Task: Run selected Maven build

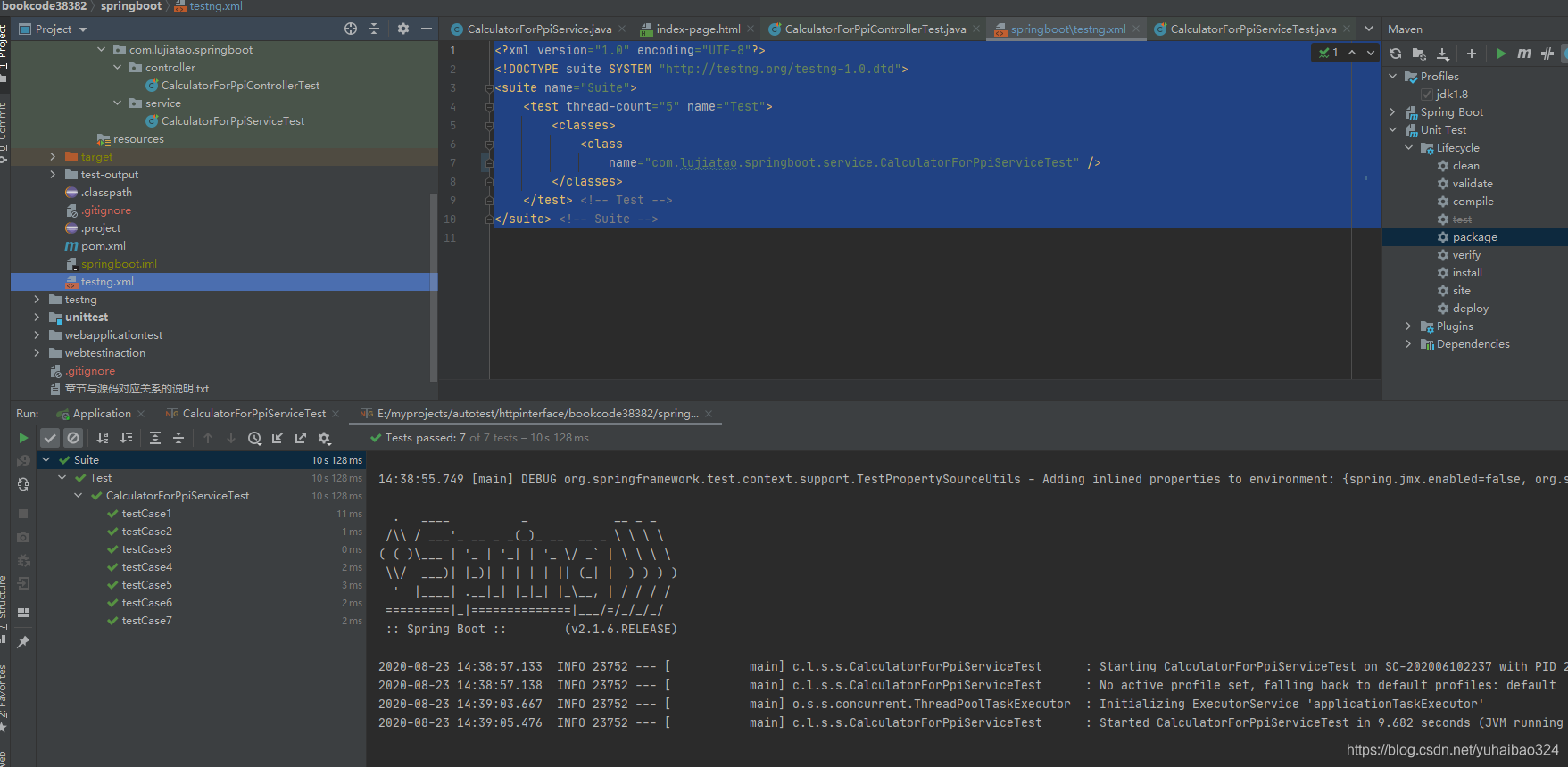Action: click(1501, 54)
